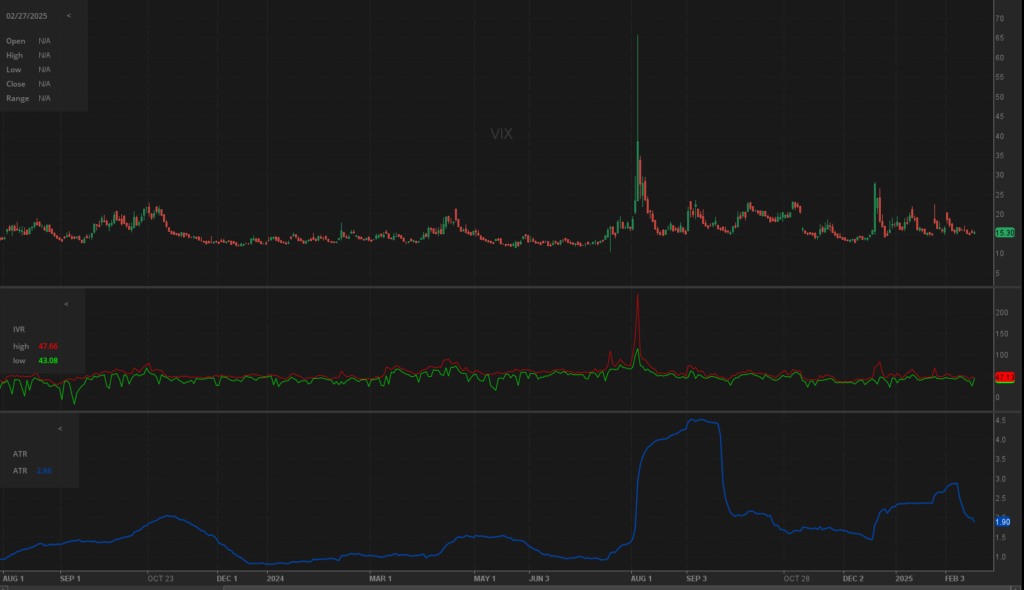The height and width of the screenshot is (590, 1024).
Task: Collapse the ATR legend panel arrow
Action: 60,428
